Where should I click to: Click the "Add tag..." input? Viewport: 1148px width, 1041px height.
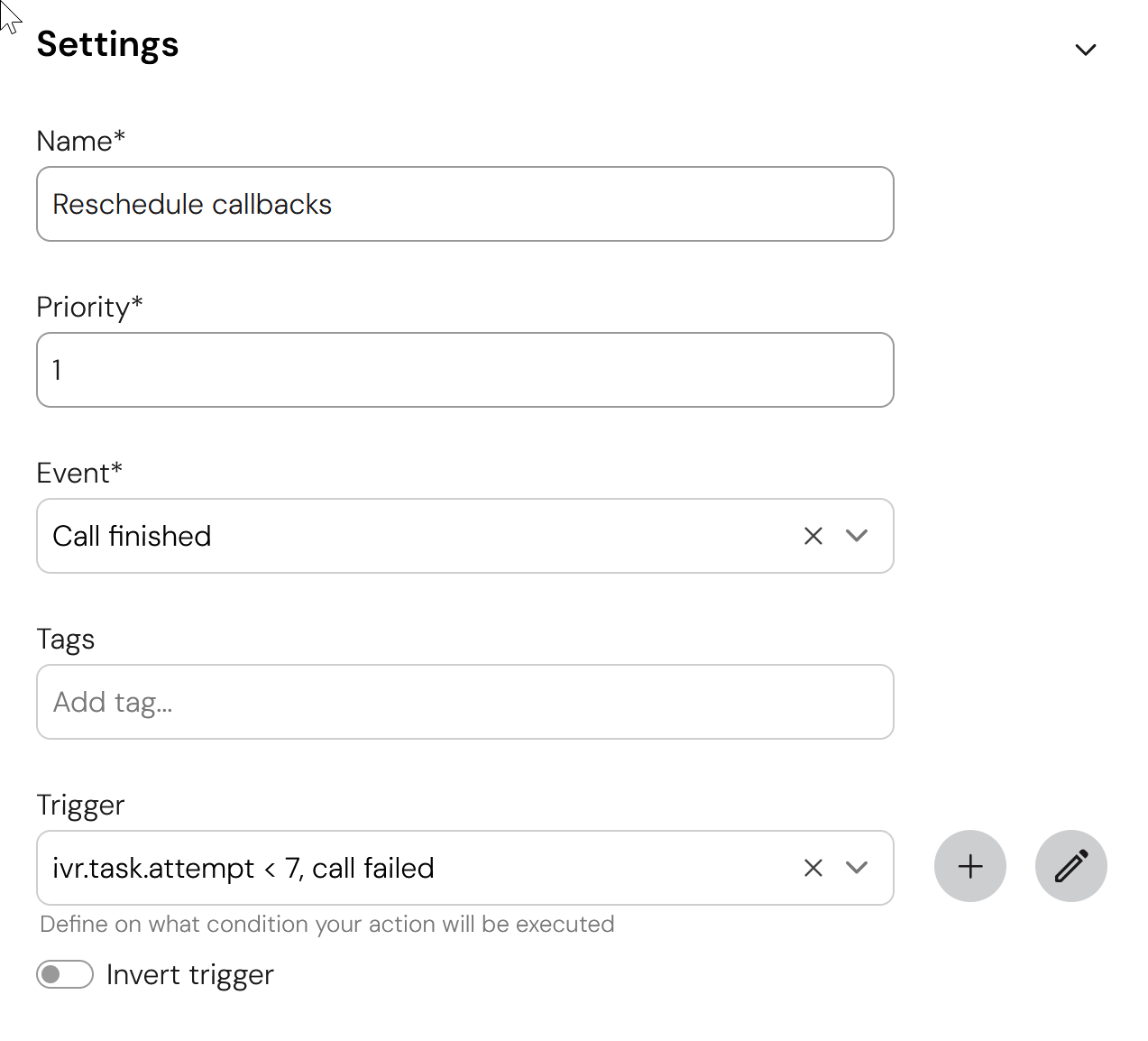(464, 702)
